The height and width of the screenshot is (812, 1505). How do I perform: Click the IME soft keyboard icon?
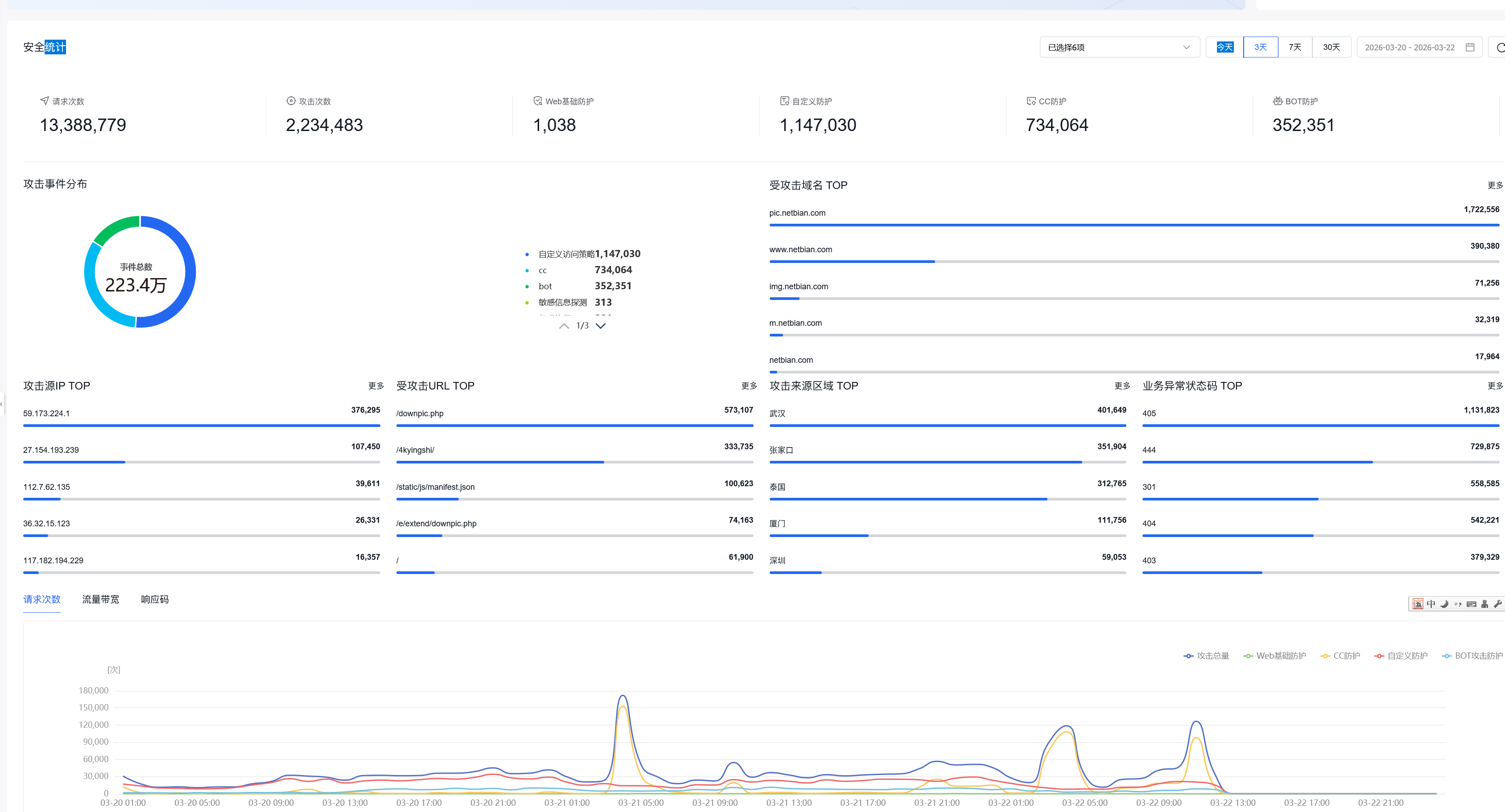pos(1471,604)
